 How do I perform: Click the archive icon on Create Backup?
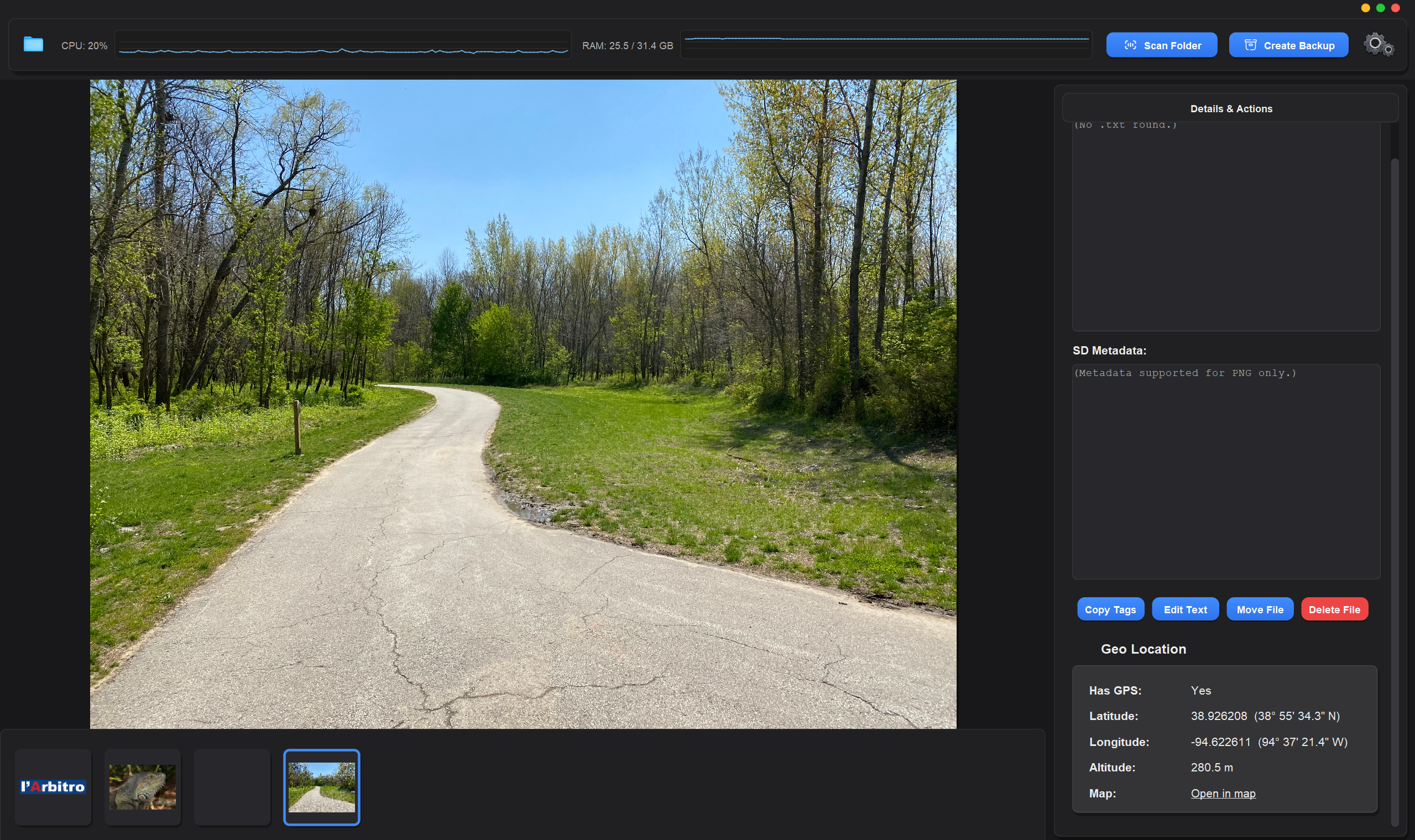[x=1250, y=45]
